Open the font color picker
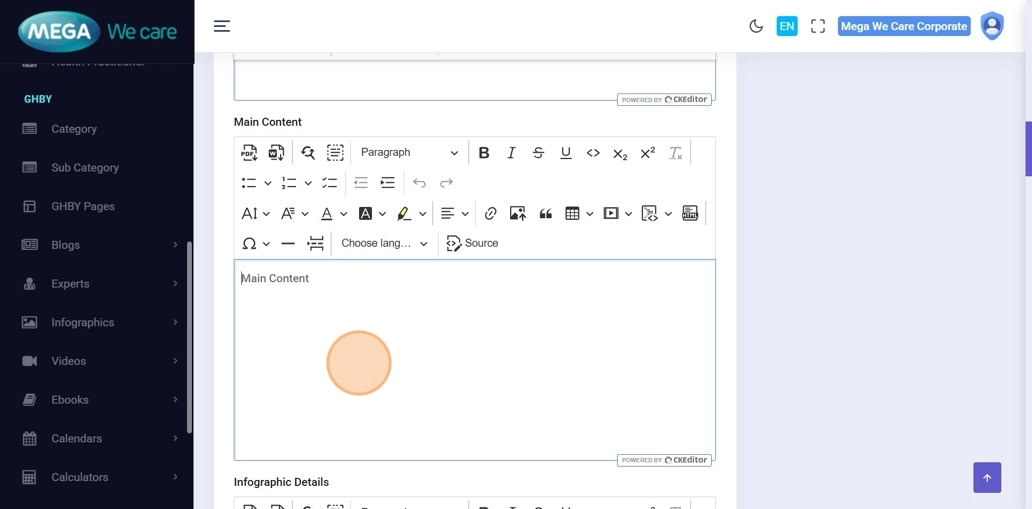This screenshot has height=509, width=1032. pyautogui.click(x=327, y=214)
